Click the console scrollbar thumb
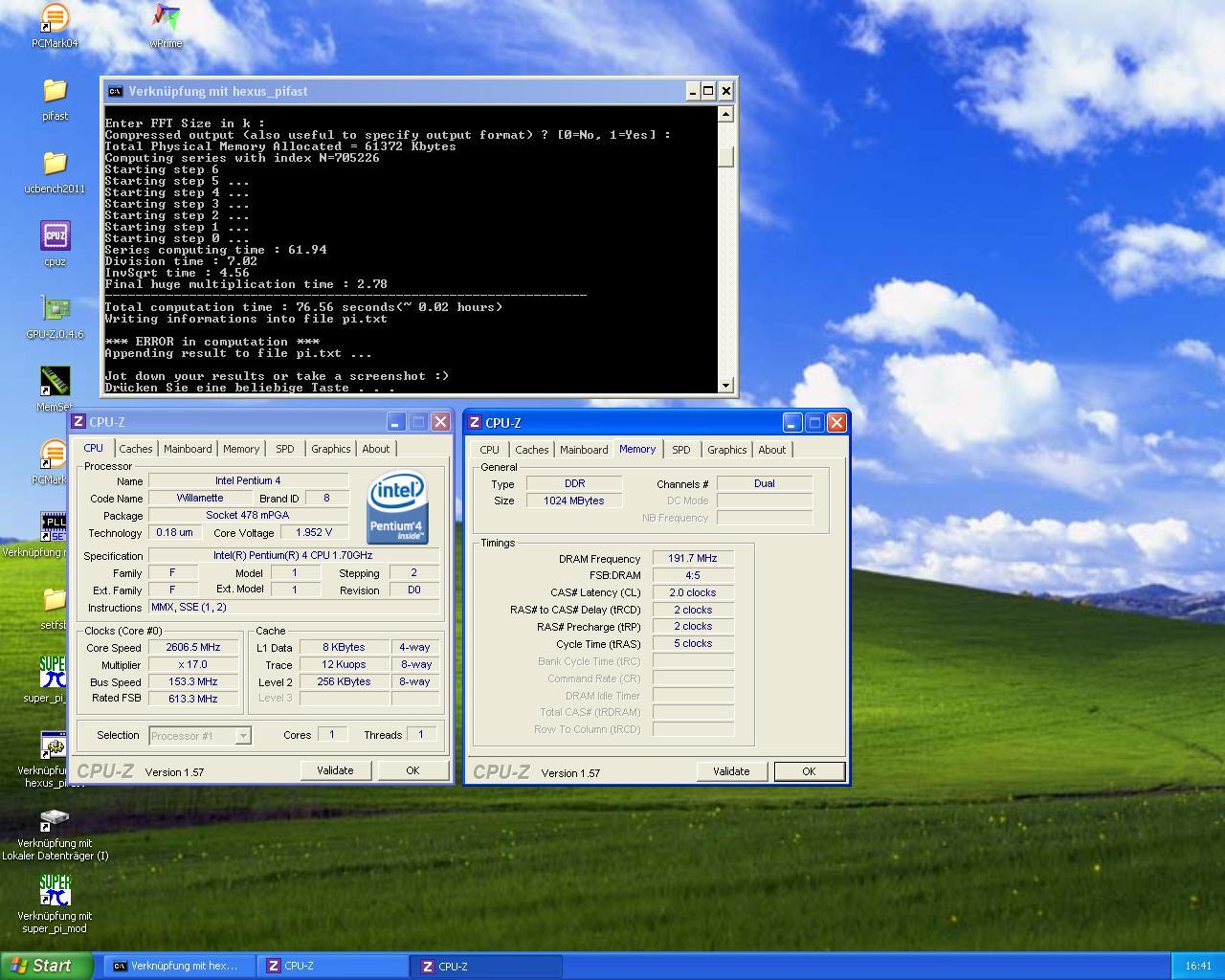This screenshot has width=1225, height=980. point(725,157)
